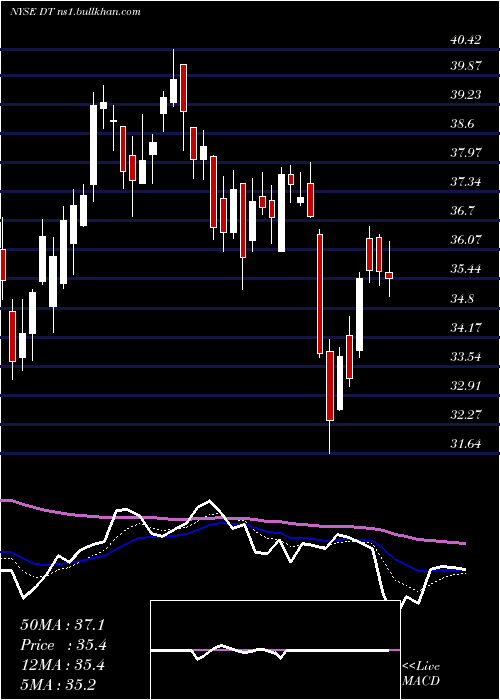Click the 34.17 price label
Screen dimensions: 500x700
coord(466,328)
